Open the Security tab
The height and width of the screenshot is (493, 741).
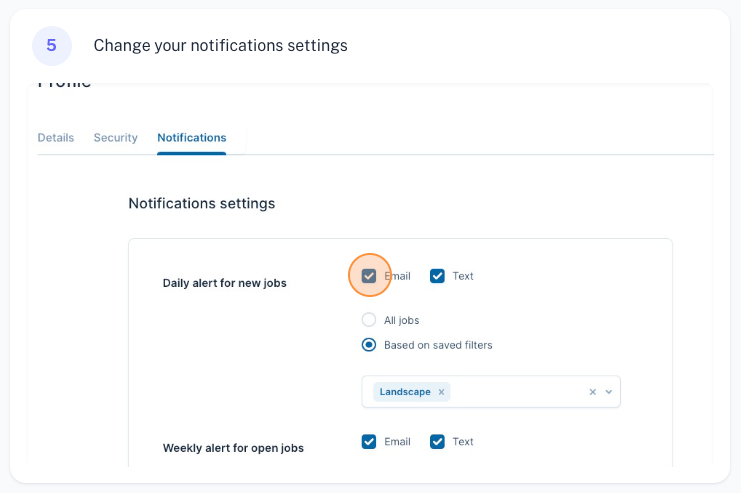pos(115,138)
